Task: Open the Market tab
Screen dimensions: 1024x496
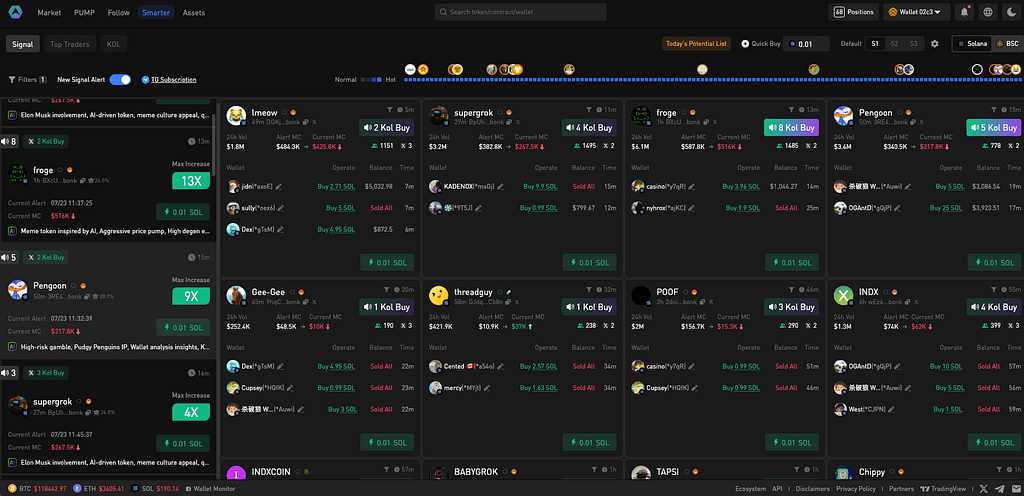Action: (50, 12)
